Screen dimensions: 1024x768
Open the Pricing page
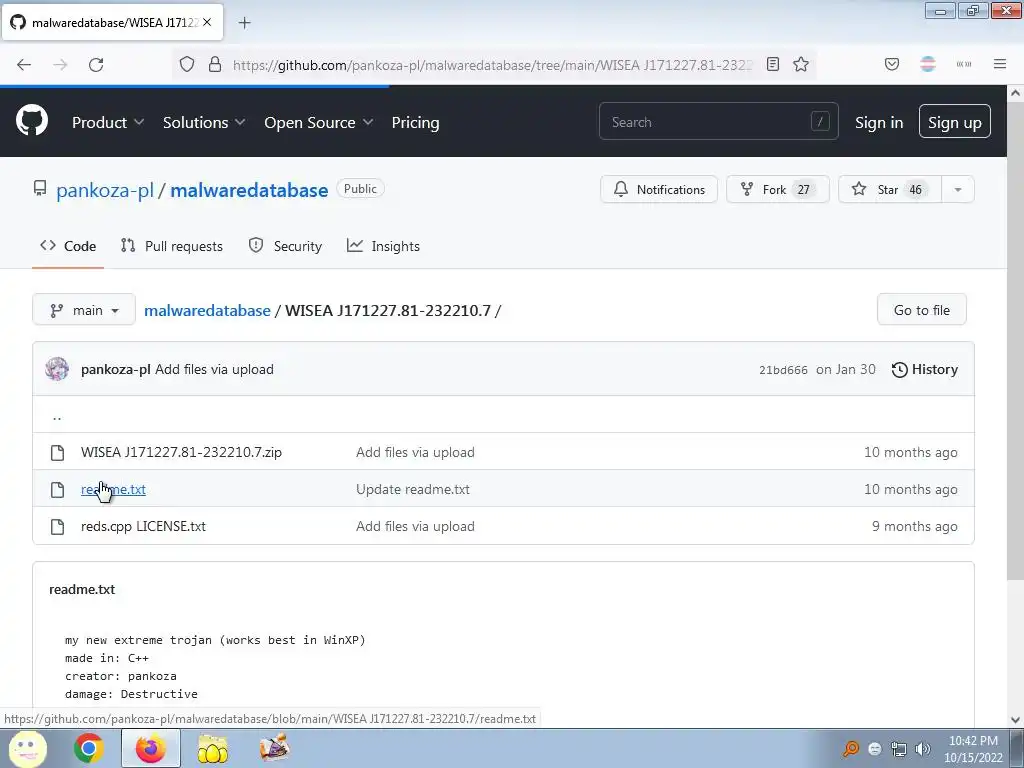pos(415,122)
